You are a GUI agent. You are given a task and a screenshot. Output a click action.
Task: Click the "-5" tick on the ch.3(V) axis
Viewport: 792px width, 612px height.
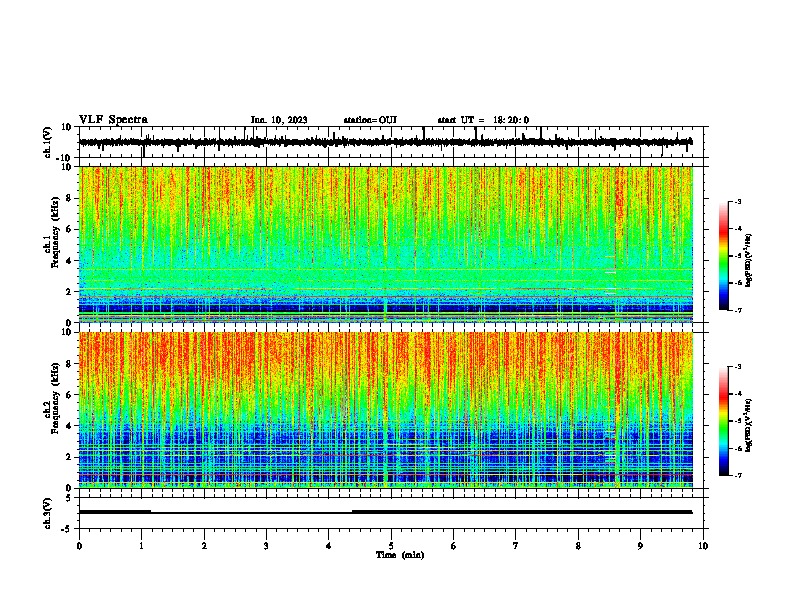tap(67, 529)
